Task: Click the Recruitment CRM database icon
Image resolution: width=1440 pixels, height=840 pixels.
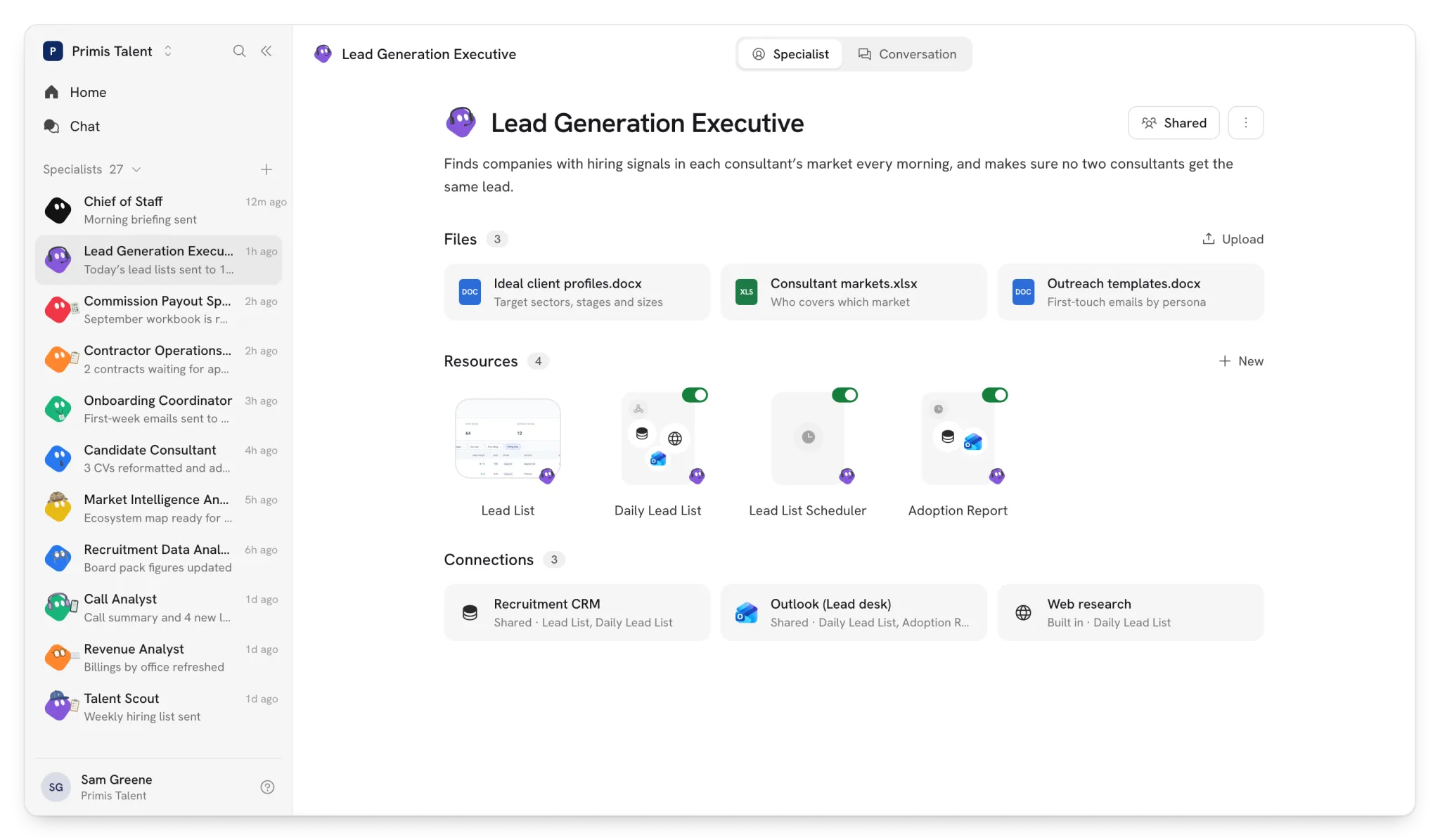Action: coord(470,613)
